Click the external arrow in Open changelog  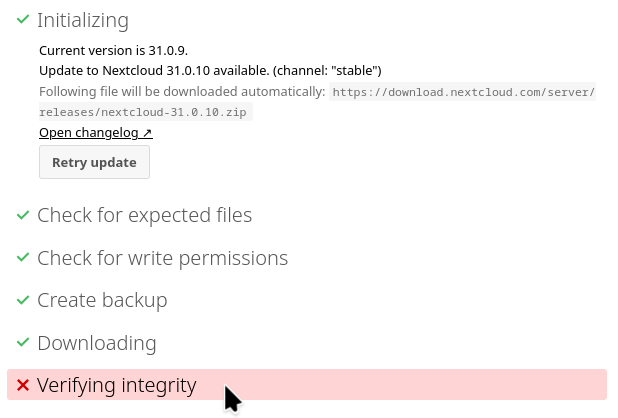[x=147, y=132]
